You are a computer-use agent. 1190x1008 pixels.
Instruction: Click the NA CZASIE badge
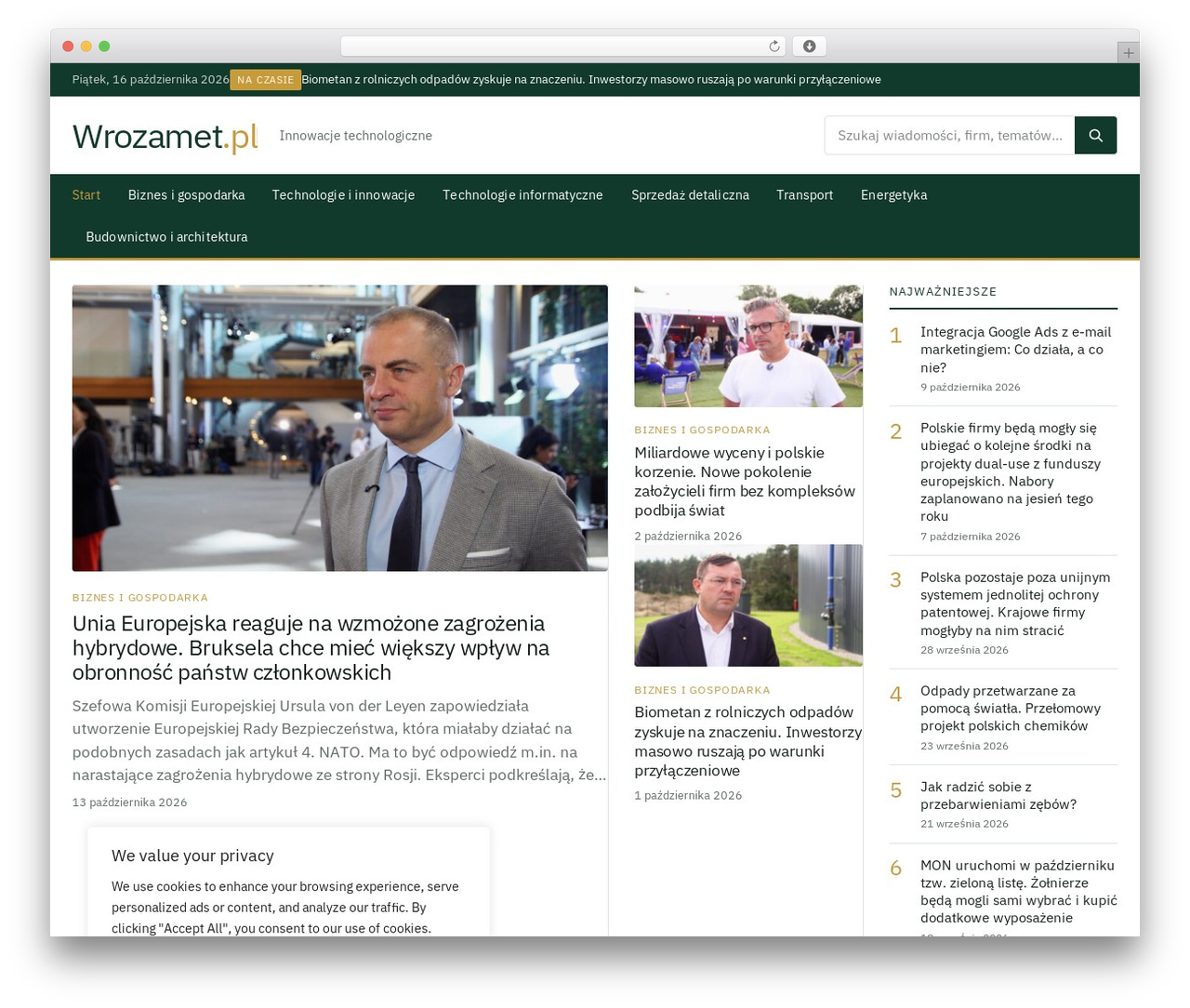tap(265, 80)
